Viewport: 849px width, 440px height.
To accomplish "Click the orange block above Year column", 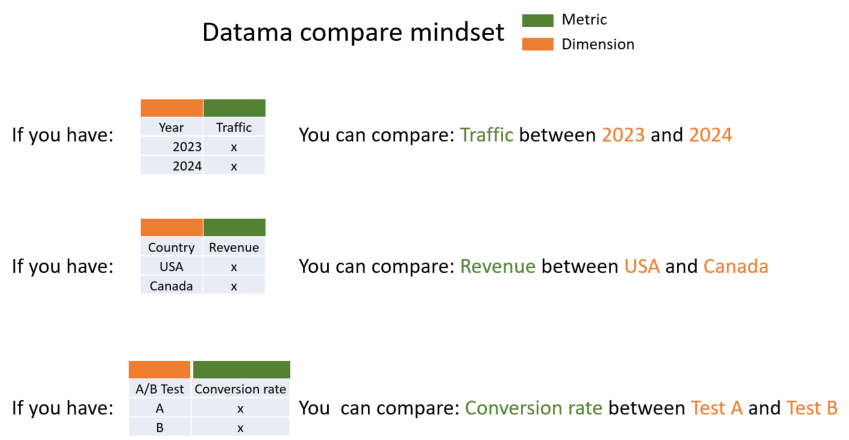I will pos(172,108).
